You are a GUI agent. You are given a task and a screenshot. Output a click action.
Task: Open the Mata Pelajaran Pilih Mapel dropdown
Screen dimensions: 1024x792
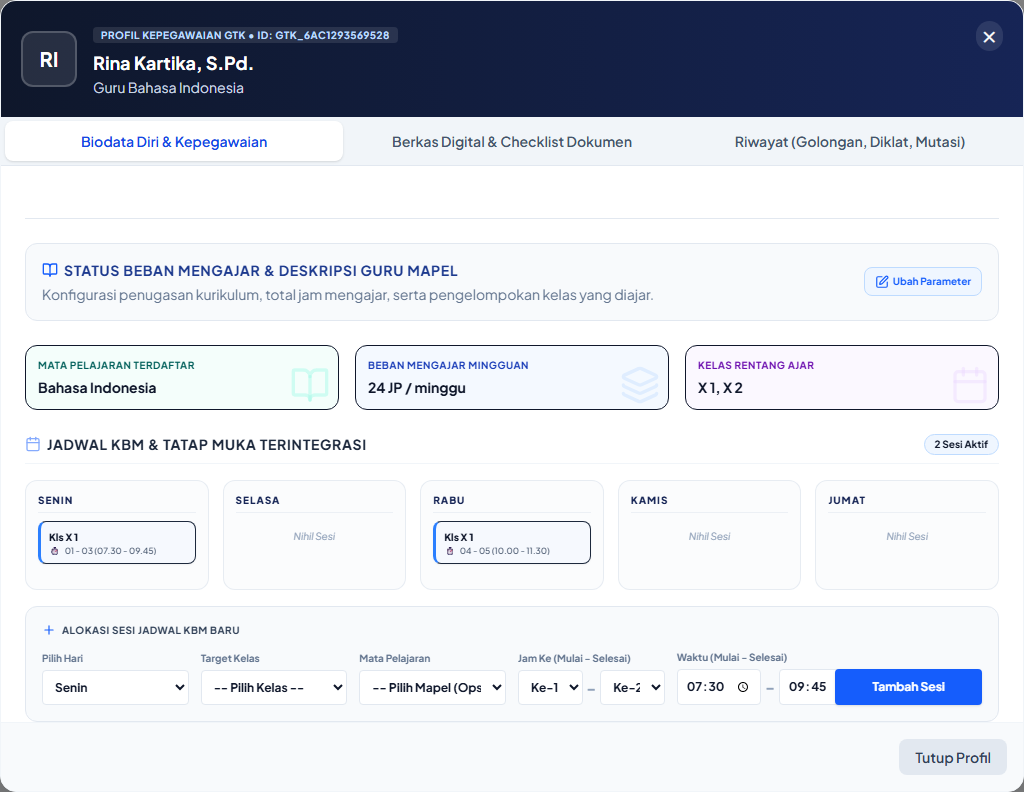point(432,688)
